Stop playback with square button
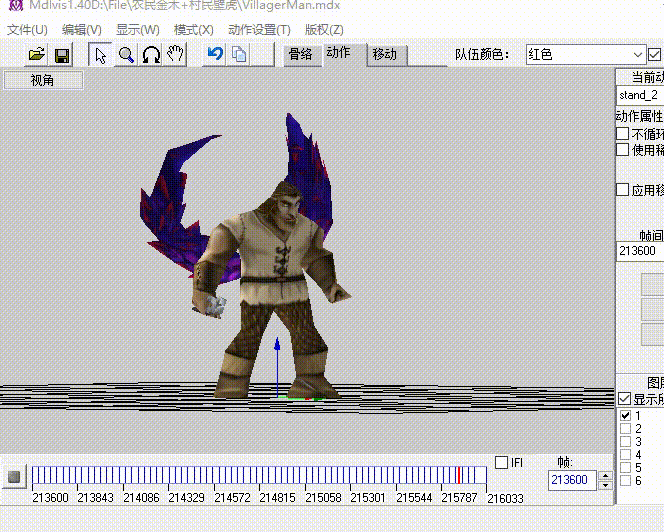 14,477
